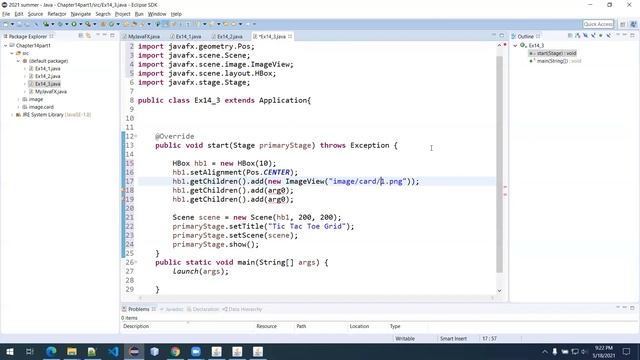
Task: Toggle Link with Editor in Package Explorer
Action: (88, 36)
